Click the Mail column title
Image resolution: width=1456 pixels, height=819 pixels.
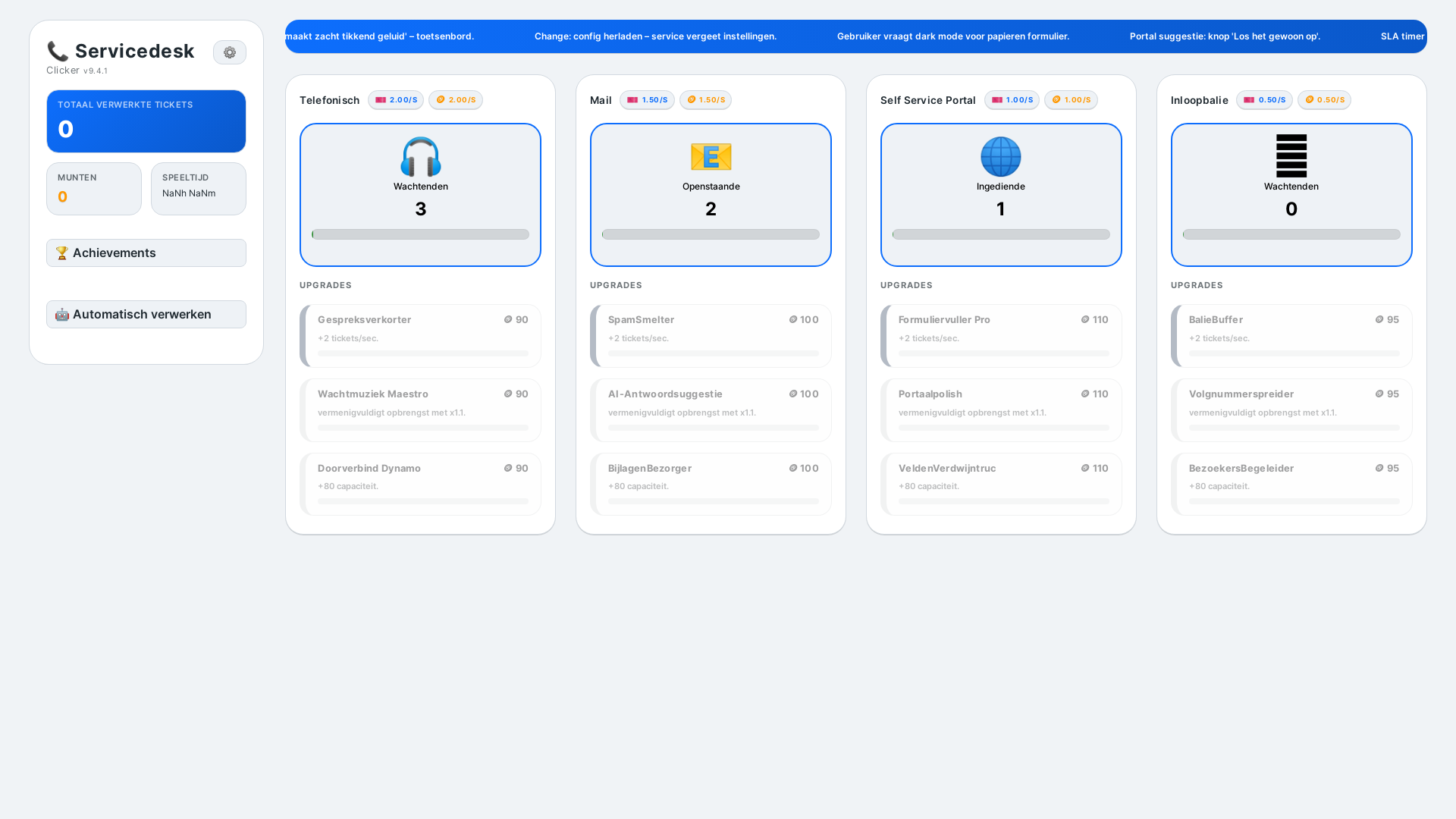click(601, 100)
